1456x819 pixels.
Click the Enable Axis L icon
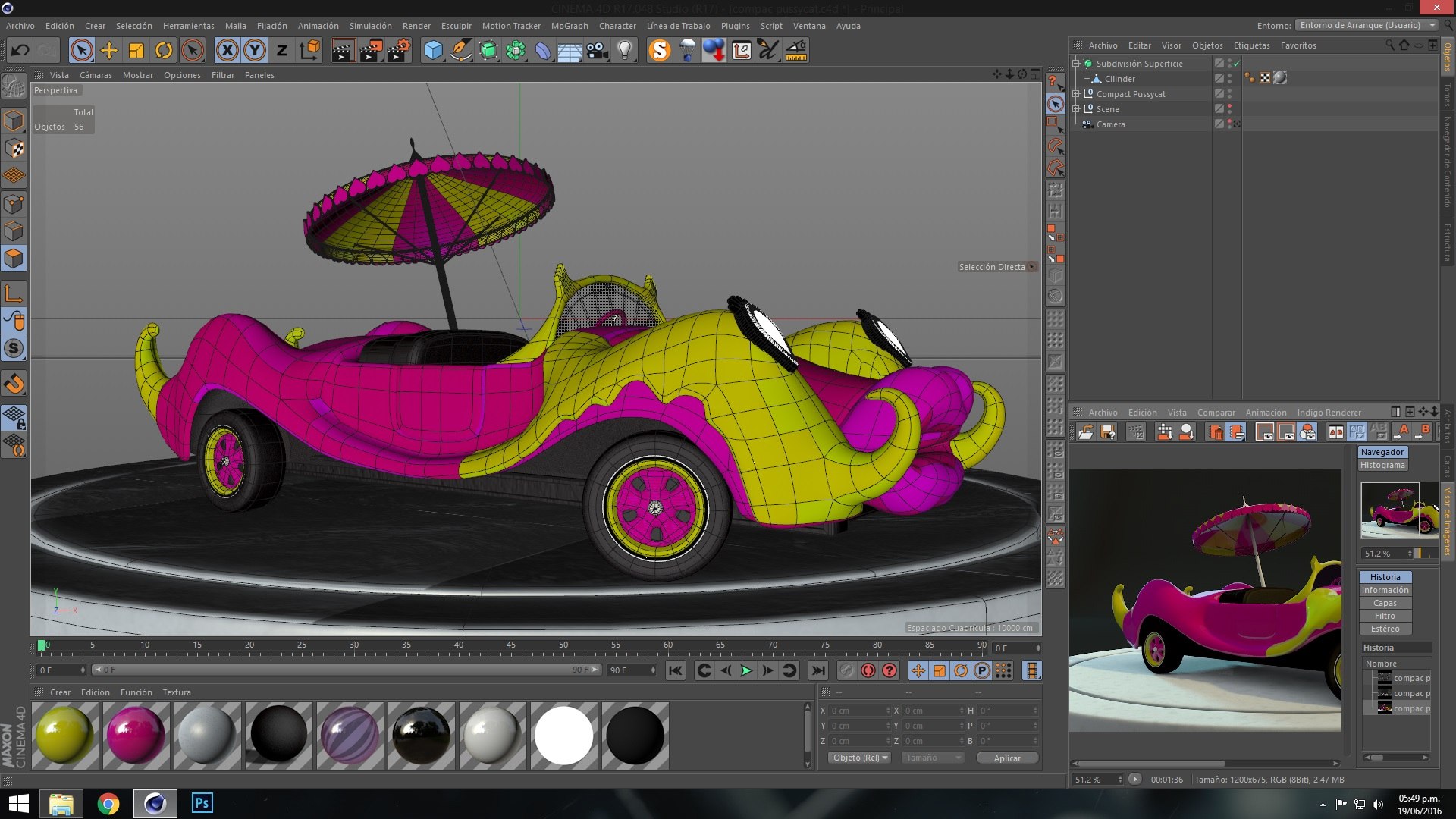coord(14,294)
